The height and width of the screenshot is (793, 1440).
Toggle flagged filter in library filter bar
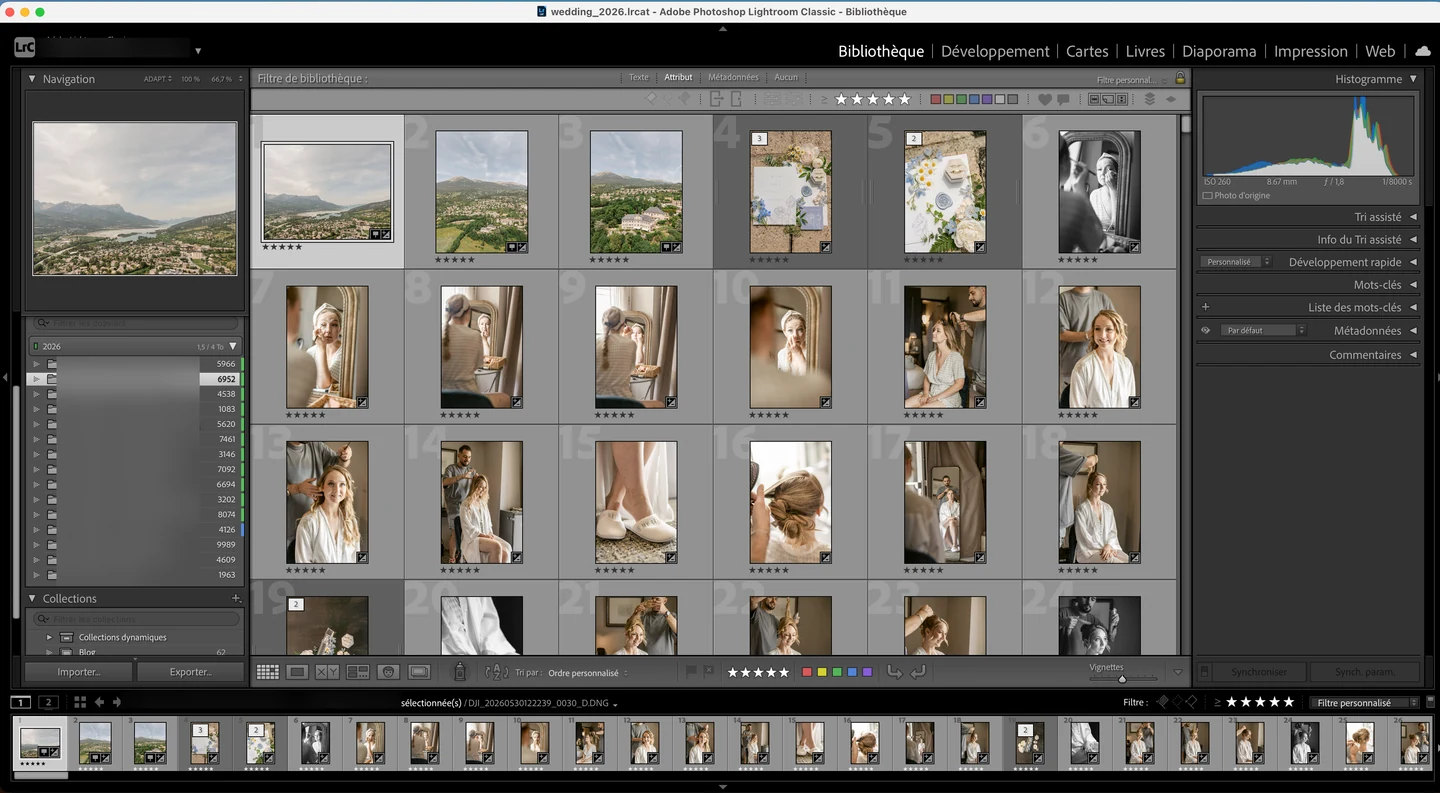coord(651,99)
